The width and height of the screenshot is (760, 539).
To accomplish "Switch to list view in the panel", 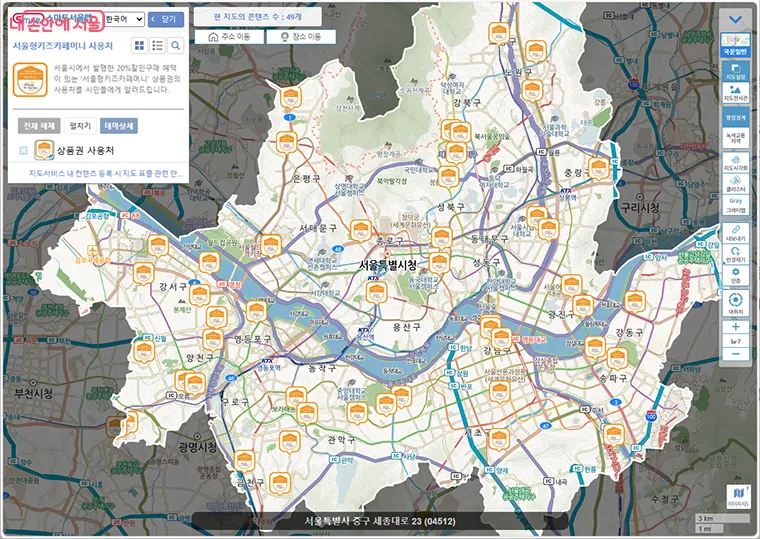I will 157,46.
